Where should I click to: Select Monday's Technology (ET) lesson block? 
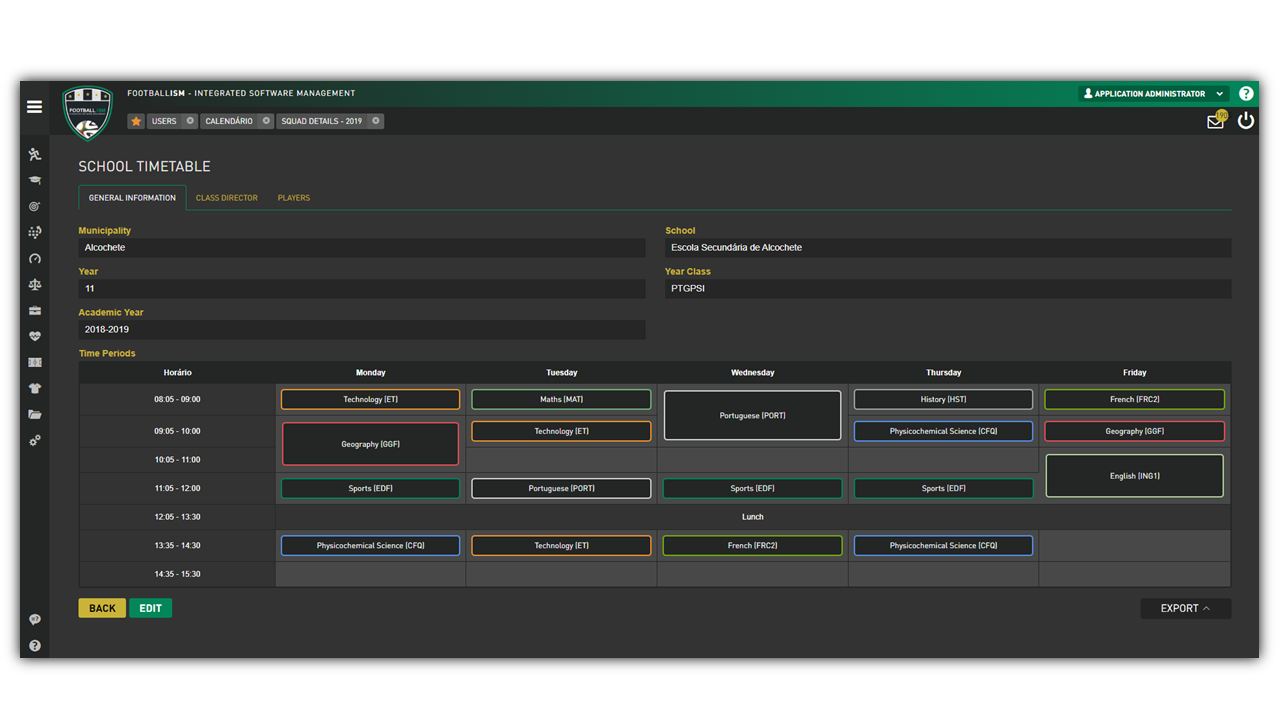click(x=371, y=399)
